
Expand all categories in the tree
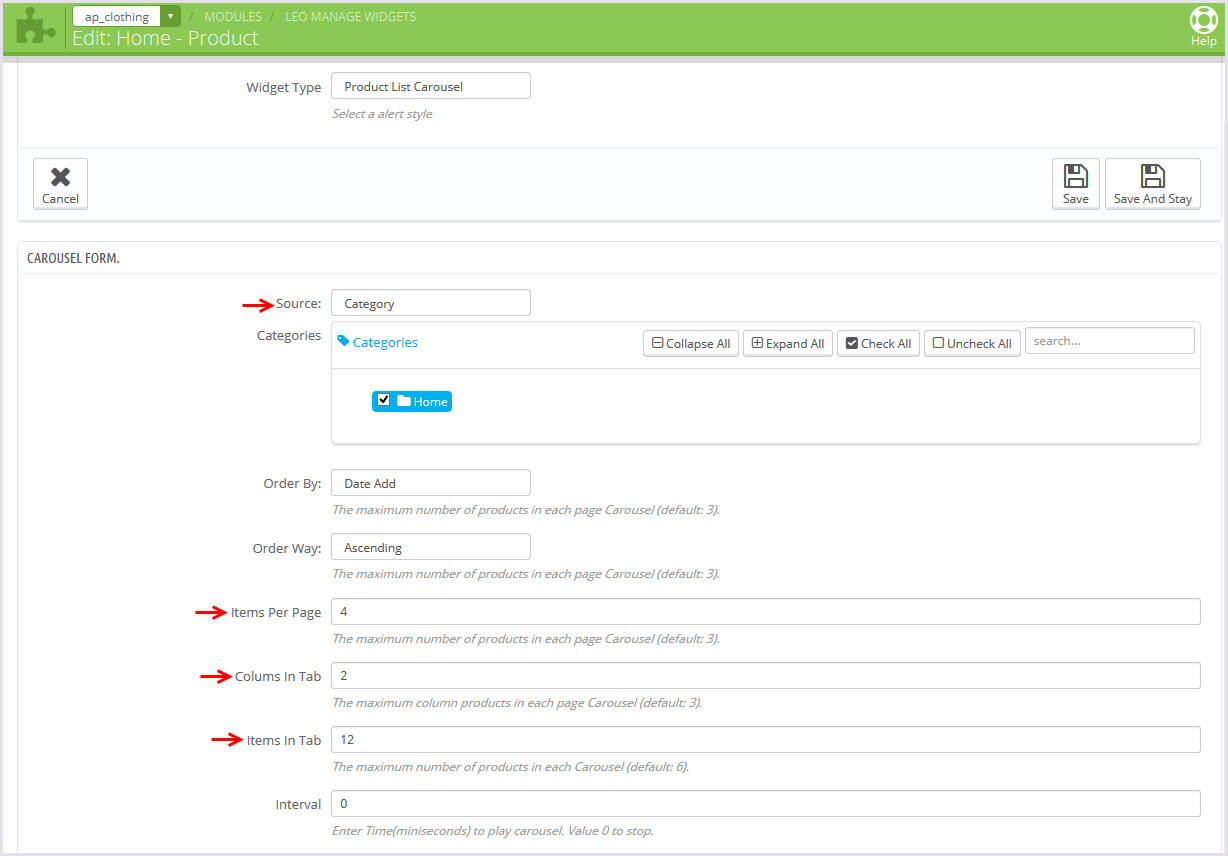click(788, 343)
